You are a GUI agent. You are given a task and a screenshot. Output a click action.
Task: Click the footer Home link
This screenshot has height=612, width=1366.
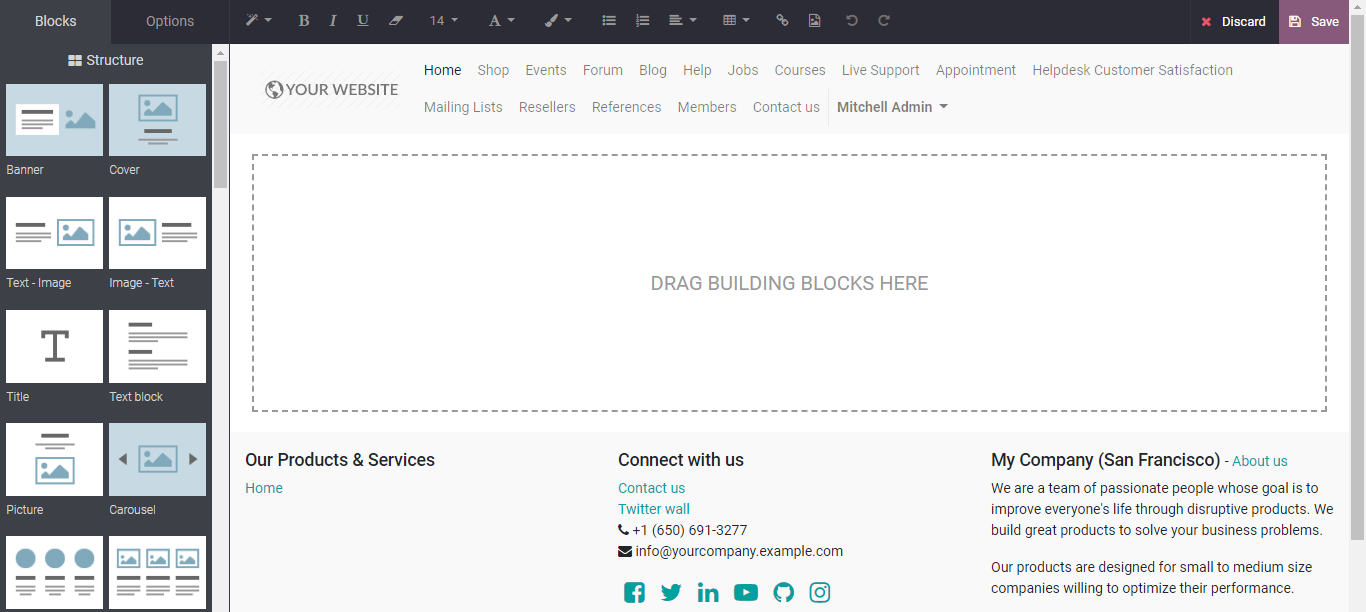264,488
